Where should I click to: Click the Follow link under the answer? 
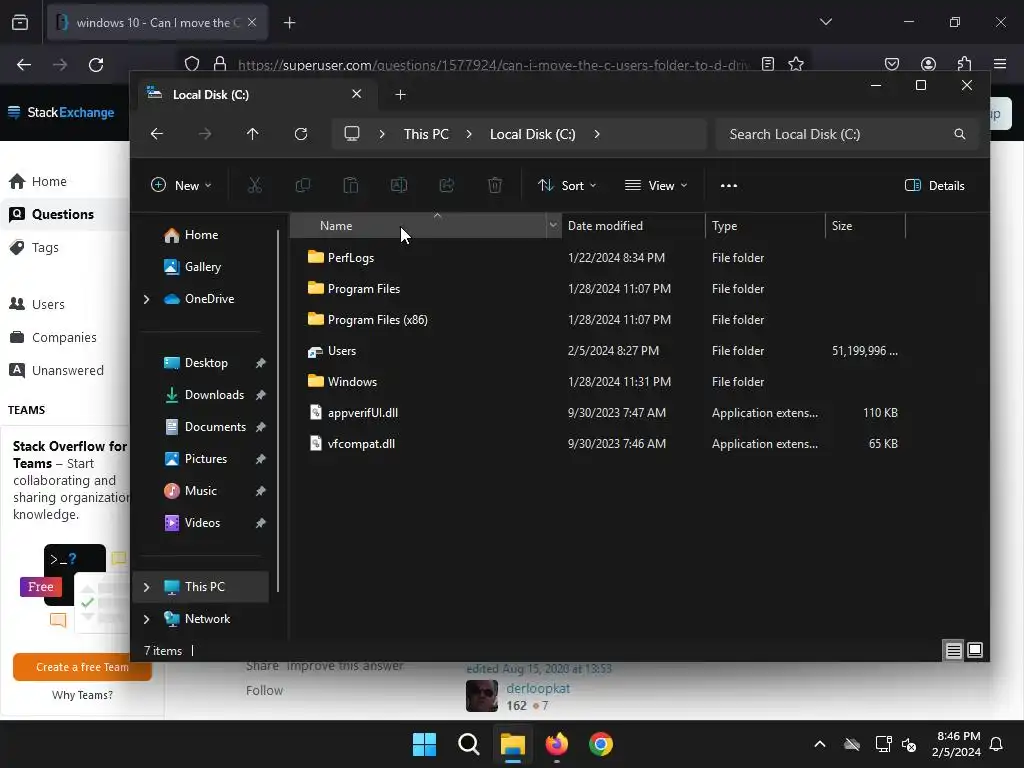coord(264,690)
